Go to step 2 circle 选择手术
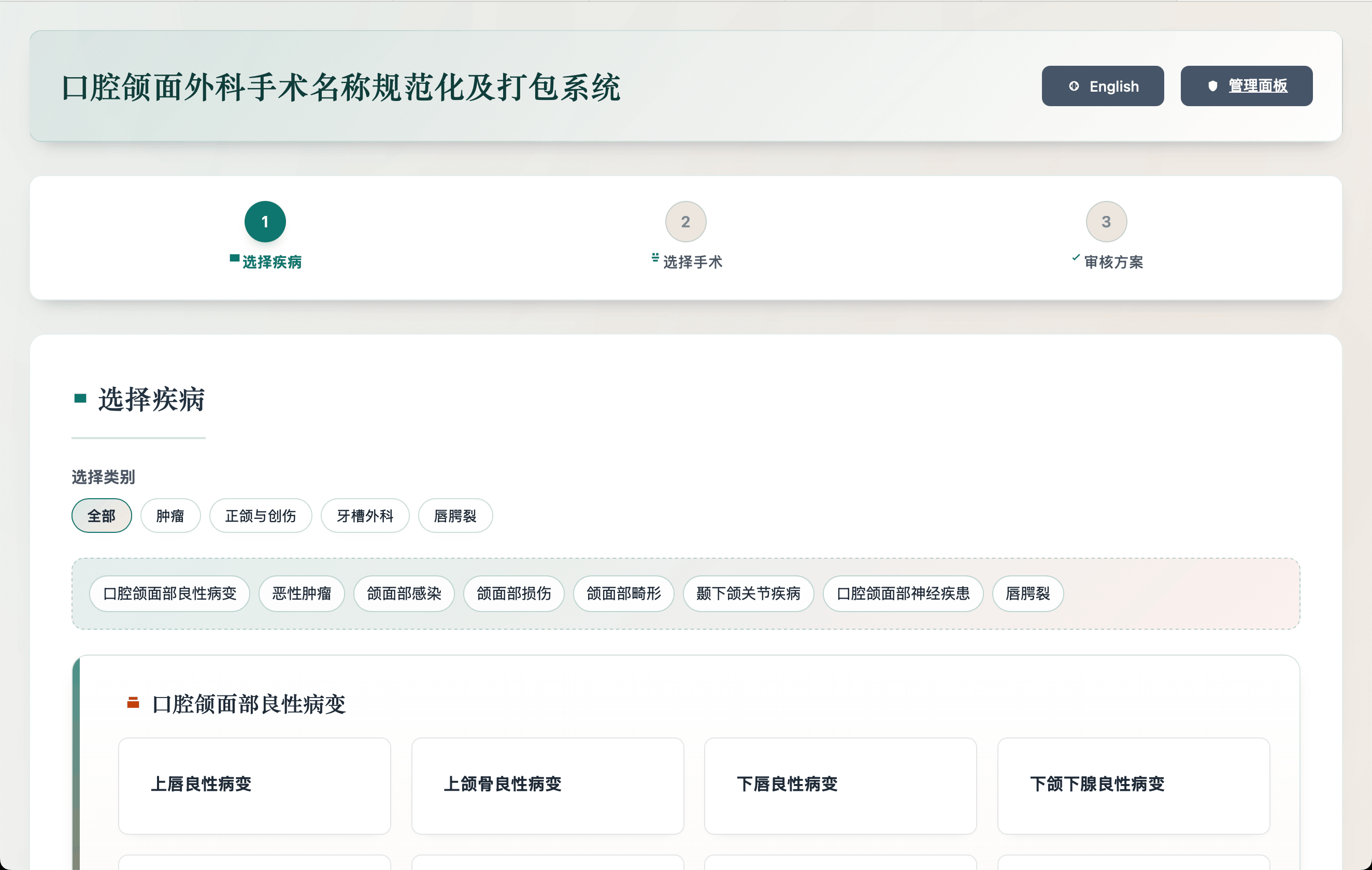This screenshot has width=1372, height=870. (685, 222)
